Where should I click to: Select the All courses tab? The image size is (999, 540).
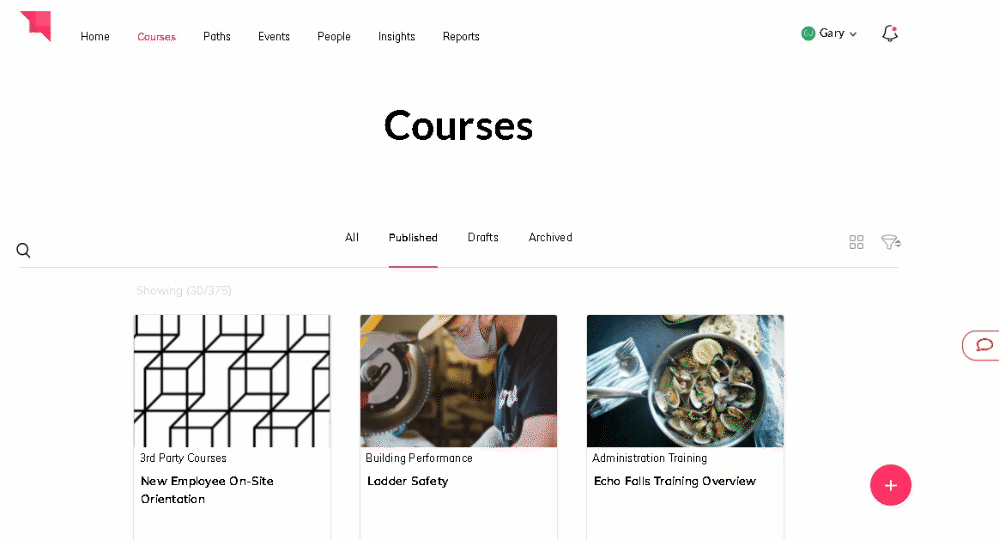352,237
